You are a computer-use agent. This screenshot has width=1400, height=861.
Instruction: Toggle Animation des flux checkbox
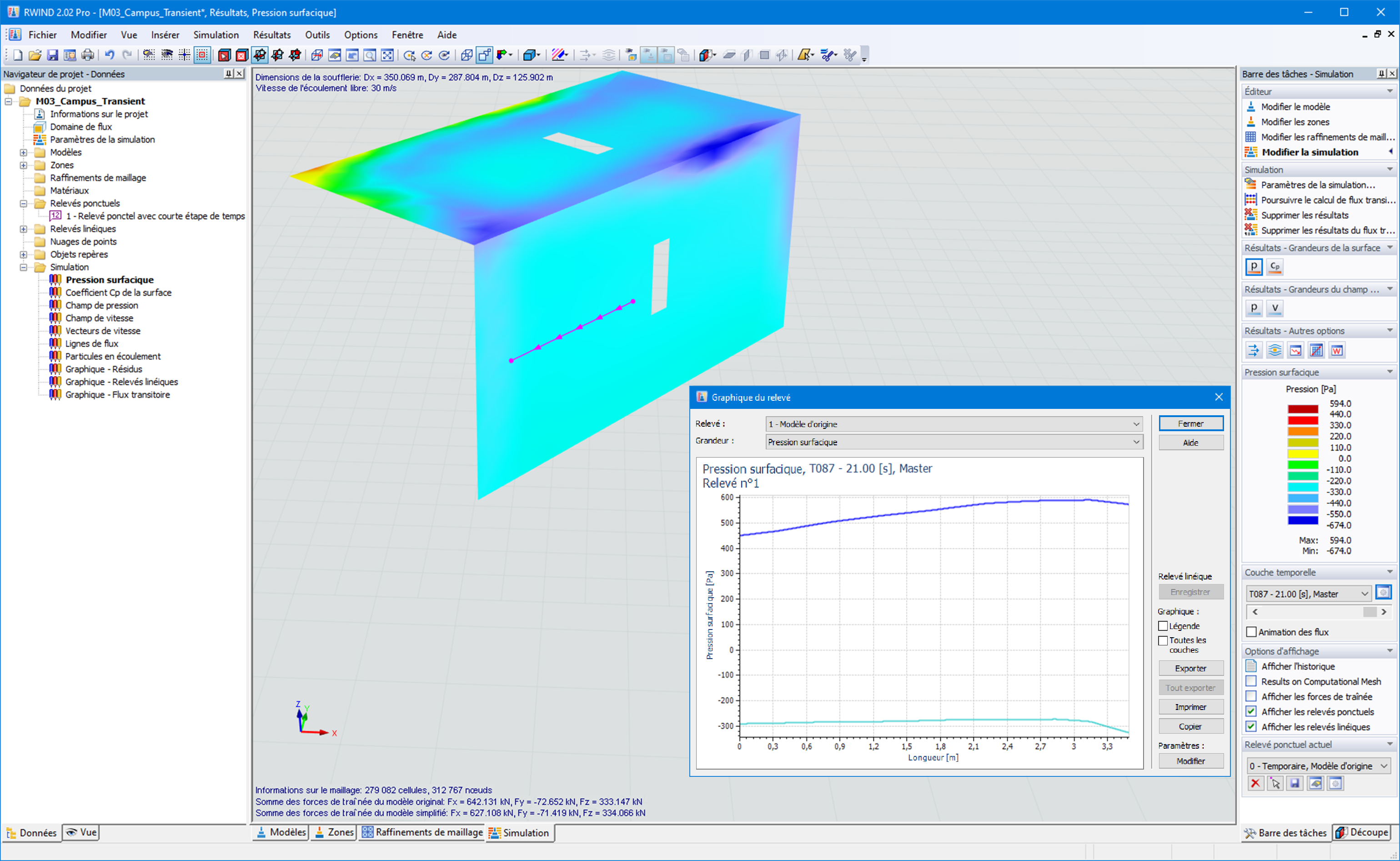(x=1251, y=632)
